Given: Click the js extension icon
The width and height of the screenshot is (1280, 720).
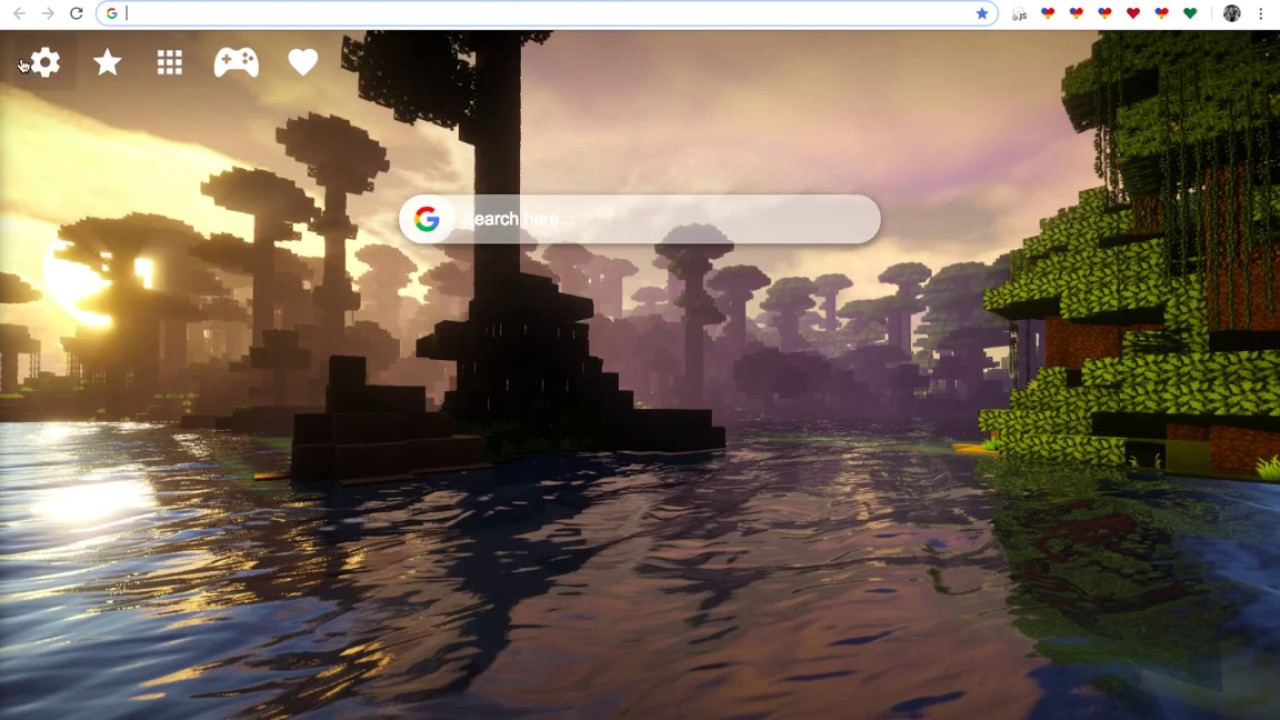Looking at the screenshot, I should (1019, 14).
